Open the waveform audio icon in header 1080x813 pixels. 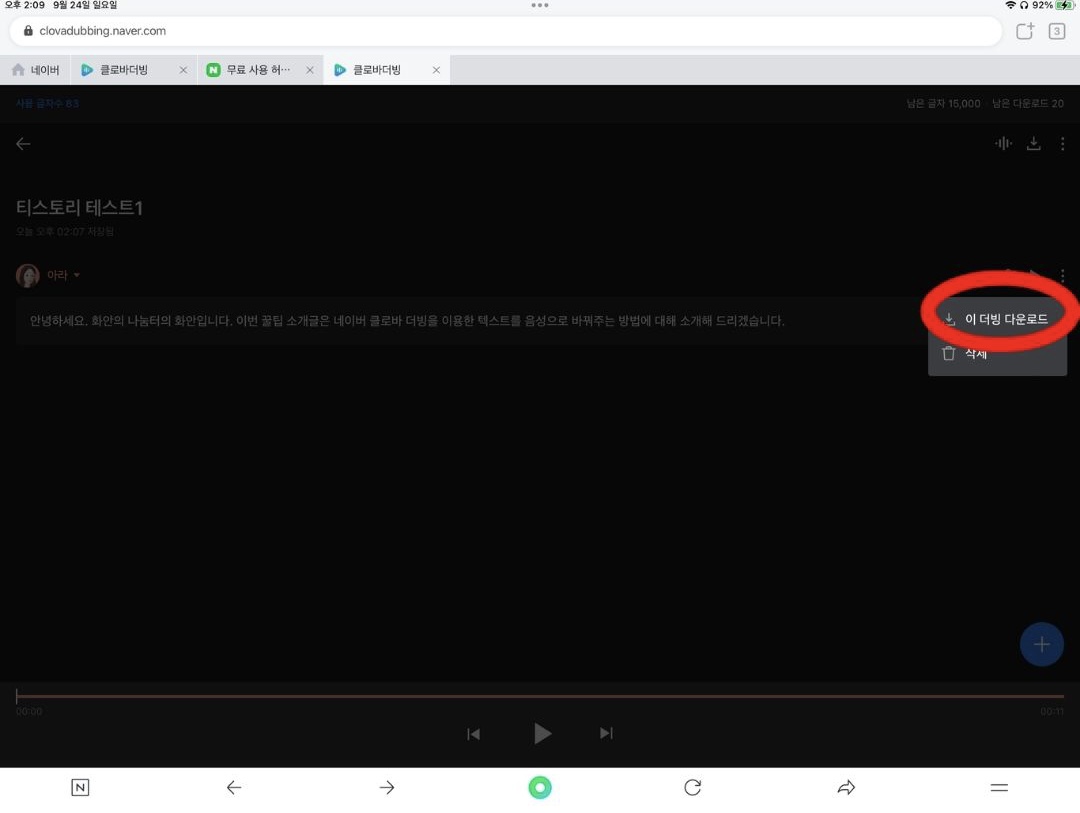point(1004,143)
